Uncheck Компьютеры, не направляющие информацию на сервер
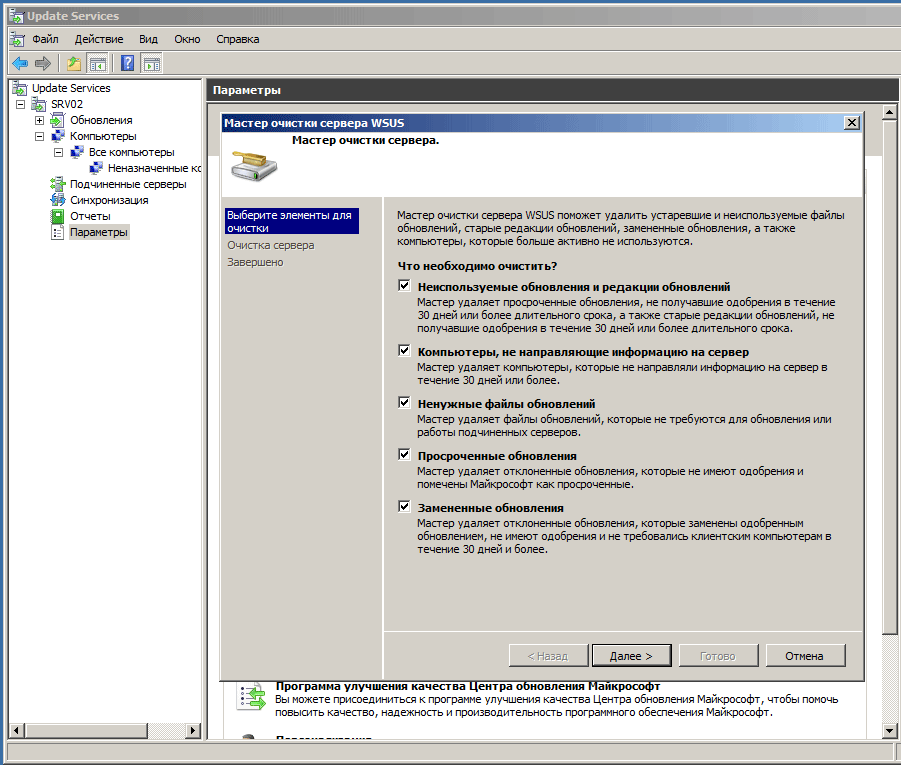Screen dimensions: 901x765 404,352
